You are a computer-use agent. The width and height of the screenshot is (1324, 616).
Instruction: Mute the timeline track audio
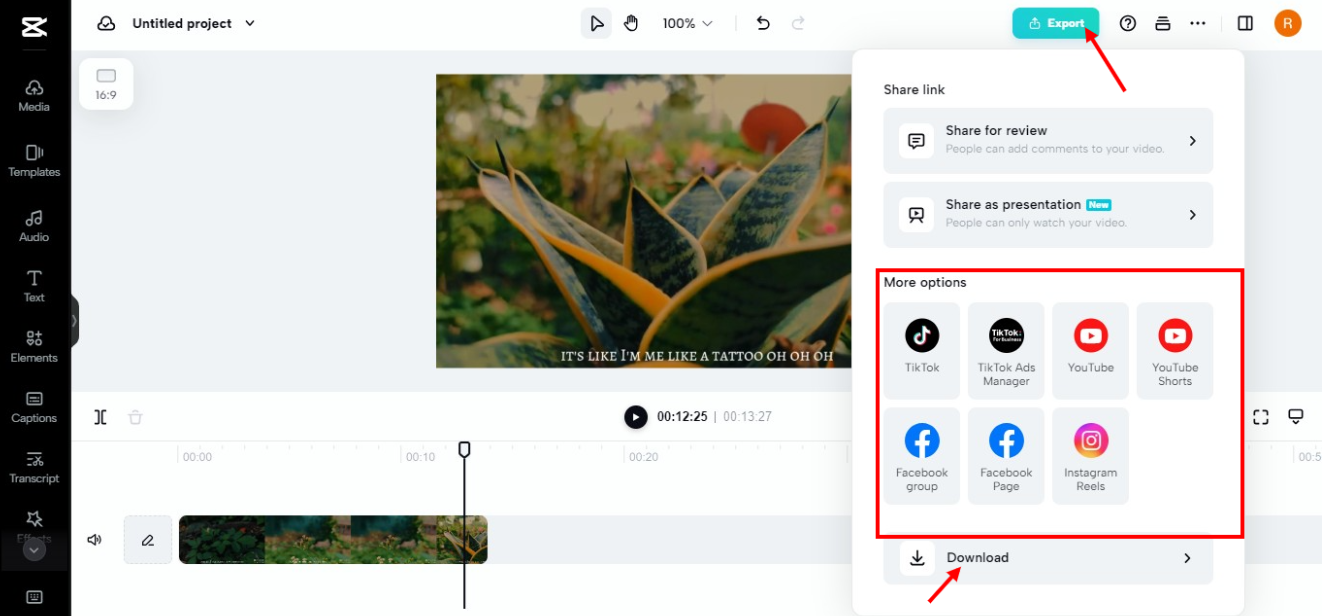95,540
